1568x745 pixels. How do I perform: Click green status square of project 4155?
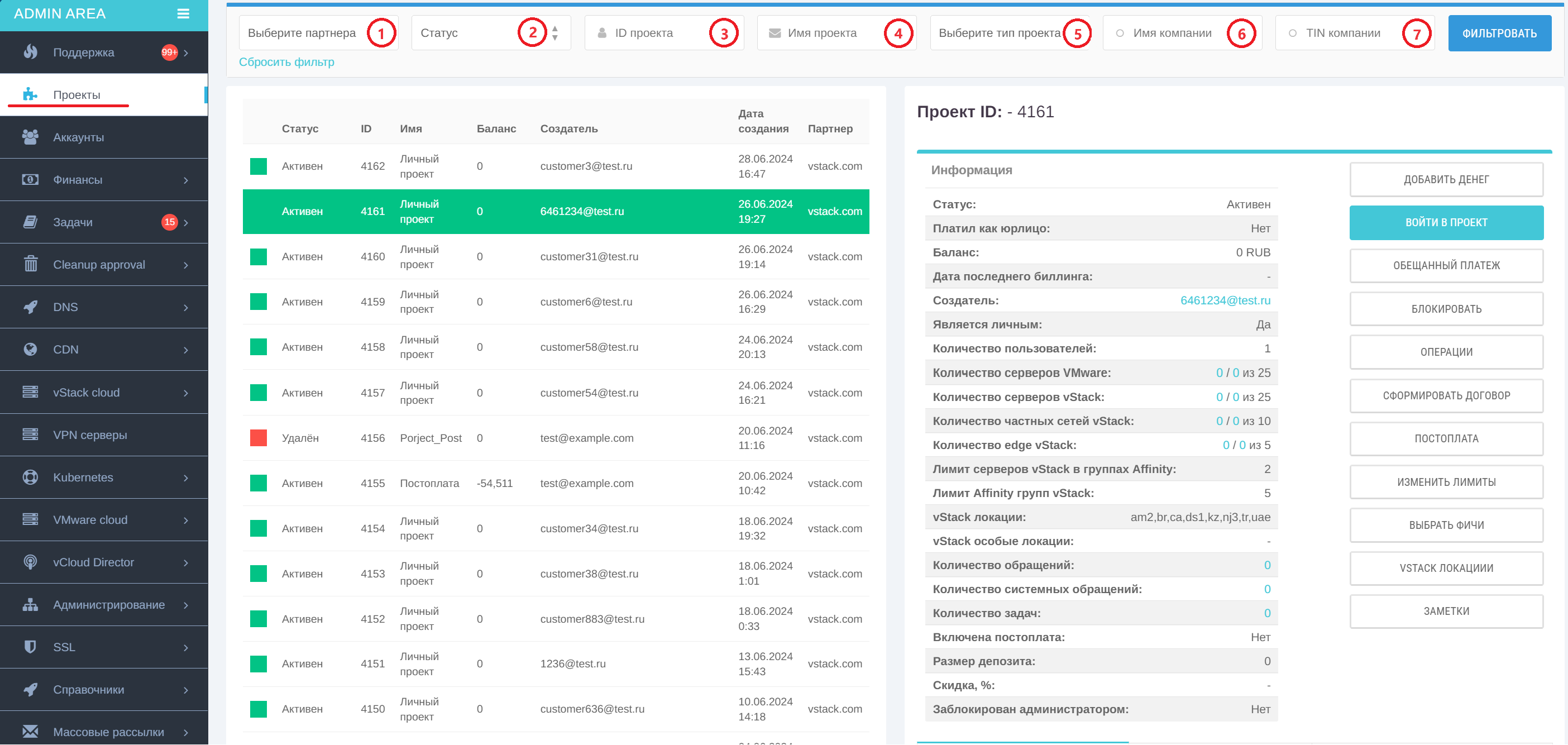(258, 483)
